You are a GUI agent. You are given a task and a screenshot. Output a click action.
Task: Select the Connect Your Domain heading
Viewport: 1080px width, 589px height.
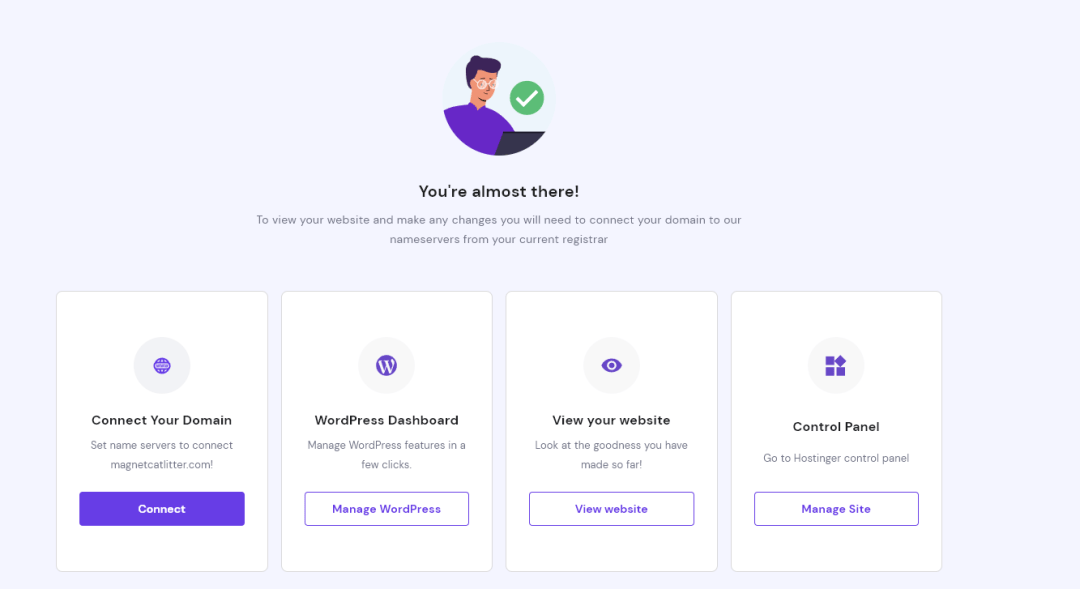click(162, 420)
